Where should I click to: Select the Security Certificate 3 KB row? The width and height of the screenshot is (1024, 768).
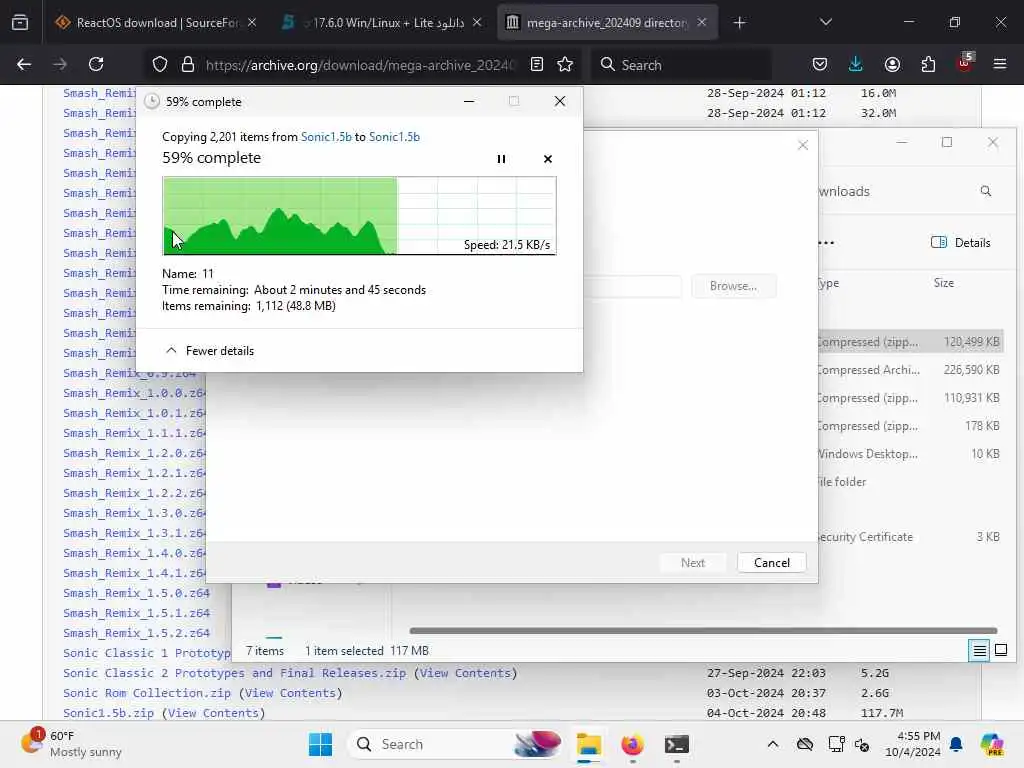pyautogui.click(x=910, y=537)
